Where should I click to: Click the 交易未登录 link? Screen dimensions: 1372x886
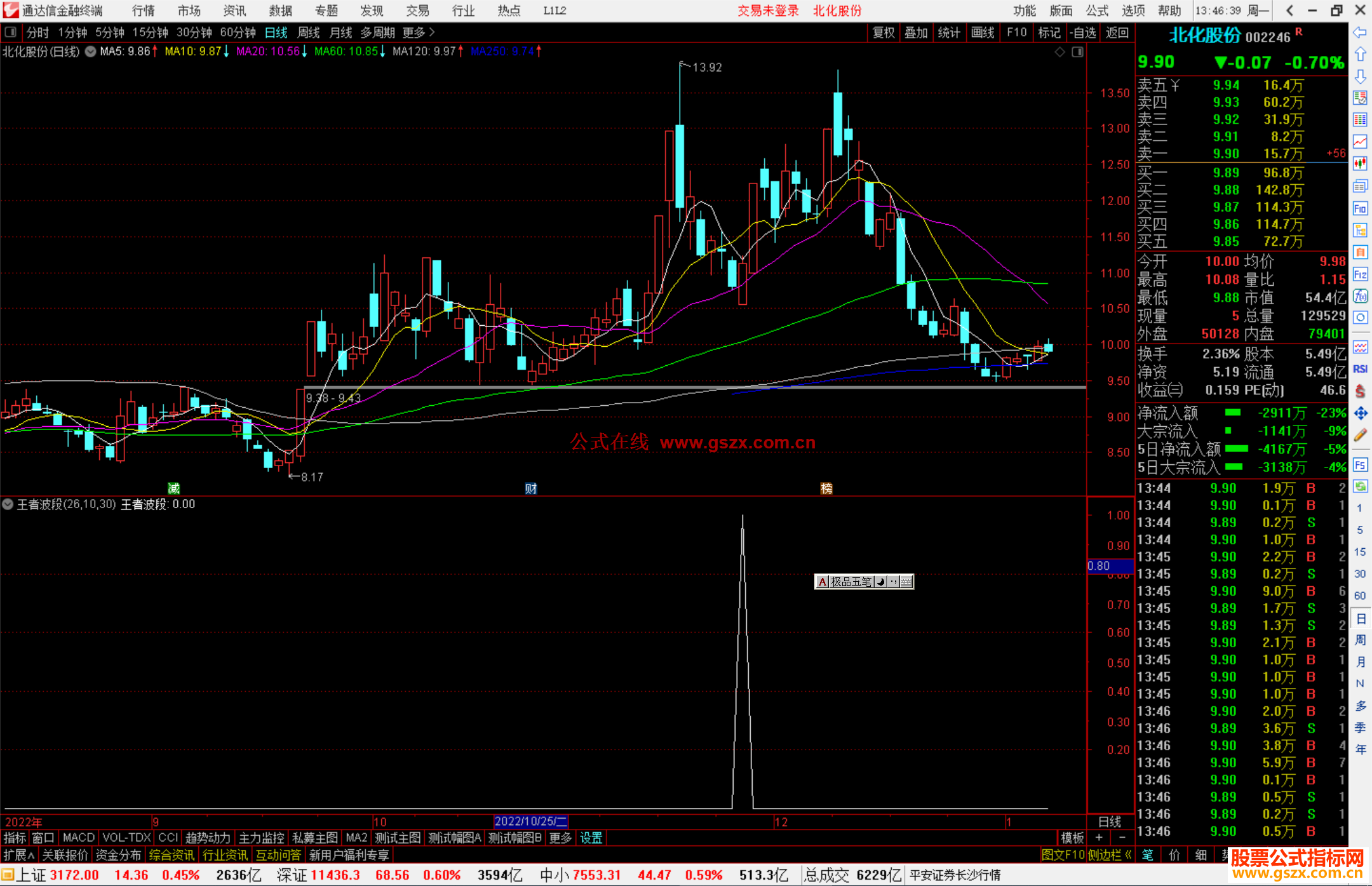(x=767, y=11)
